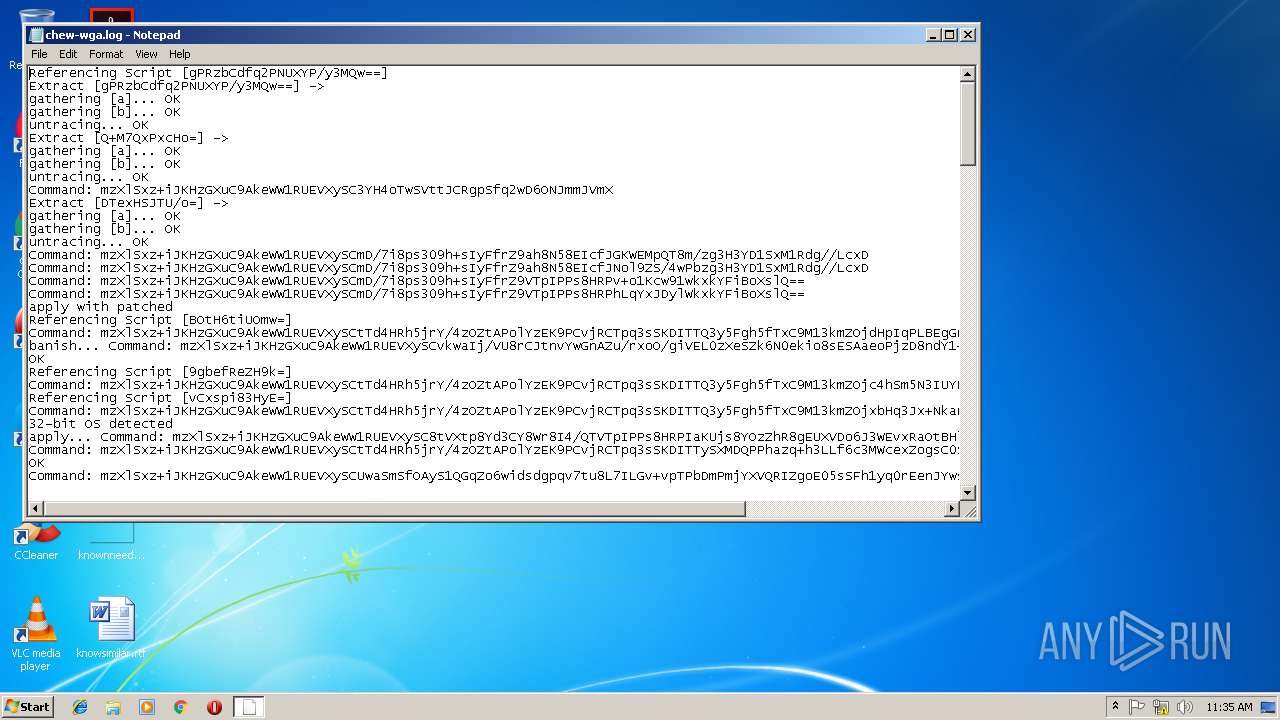The height and width of the screenshot is (720, 1280).
Task: Select the Notepad taskbar button
Action: 249,707
